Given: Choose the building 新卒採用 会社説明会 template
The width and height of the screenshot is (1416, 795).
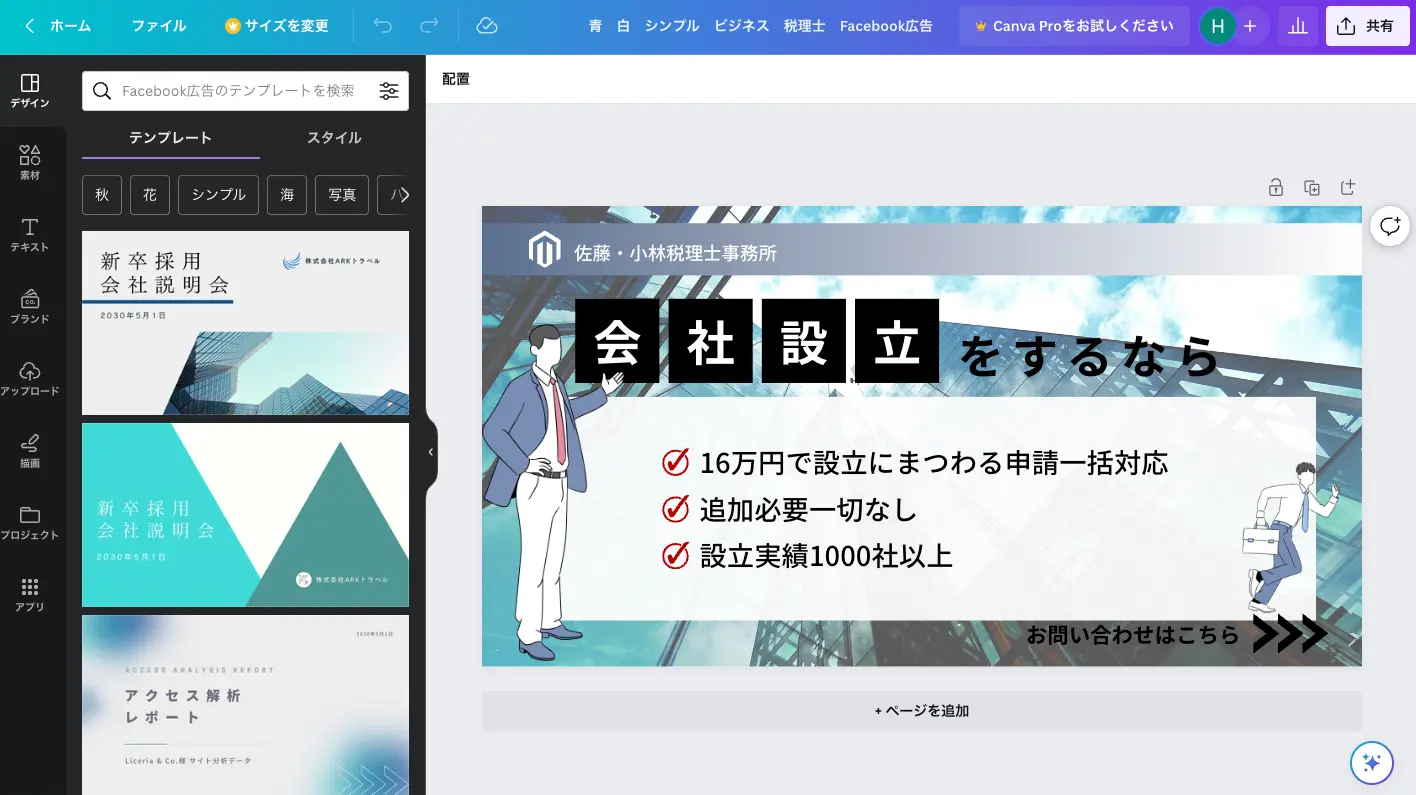Looking at the screenshot, I should 245,323.
